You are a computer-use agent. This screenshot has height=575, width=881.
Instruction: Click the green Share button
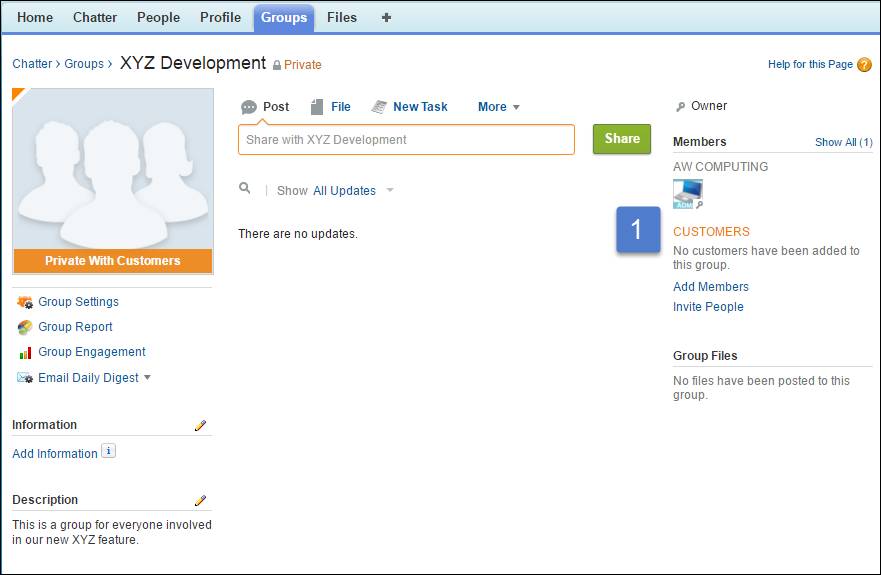coord(622,139)
